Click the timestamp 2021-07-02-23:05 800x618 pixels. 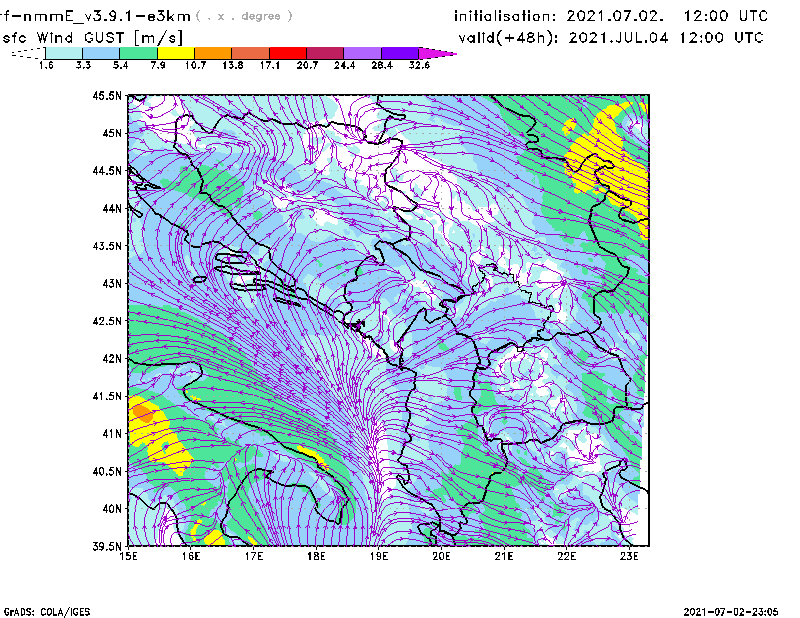[x=731, y=612]
